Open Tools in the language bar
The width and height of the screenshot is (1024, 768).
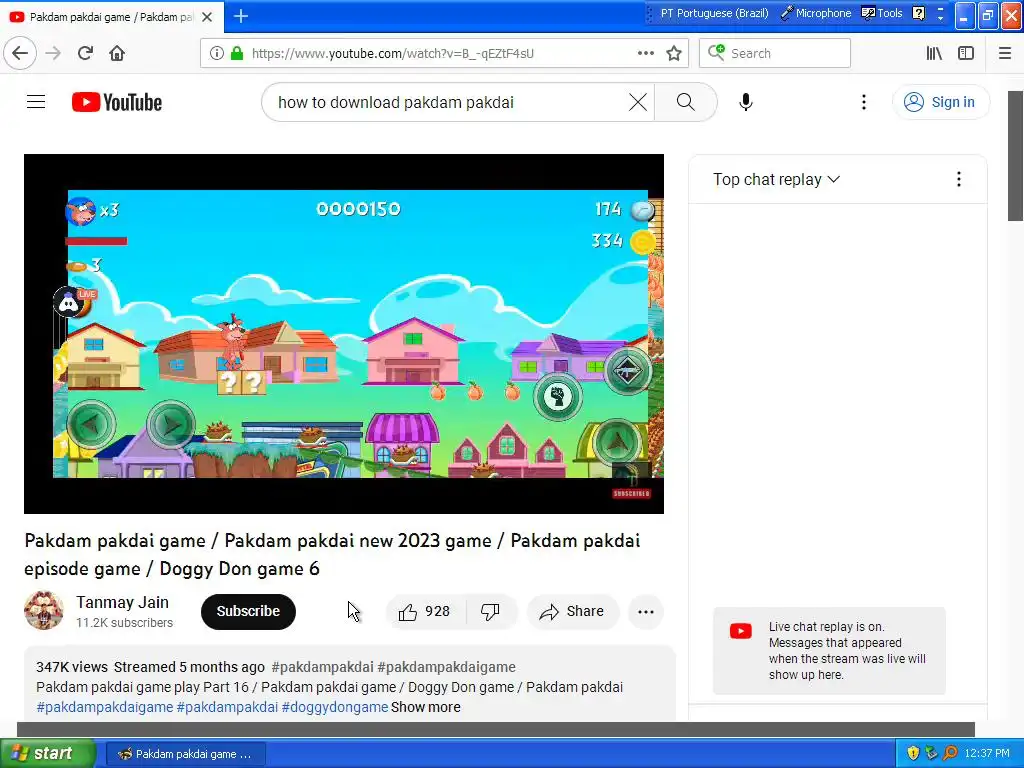point(882,13)
